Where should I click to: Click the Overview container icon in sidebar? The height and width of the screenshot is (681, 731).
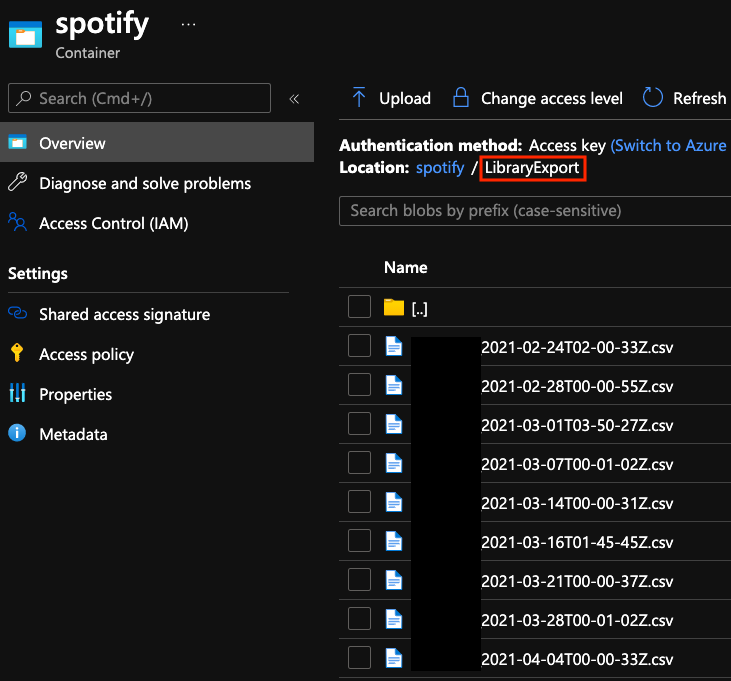[x=18, y=142]
